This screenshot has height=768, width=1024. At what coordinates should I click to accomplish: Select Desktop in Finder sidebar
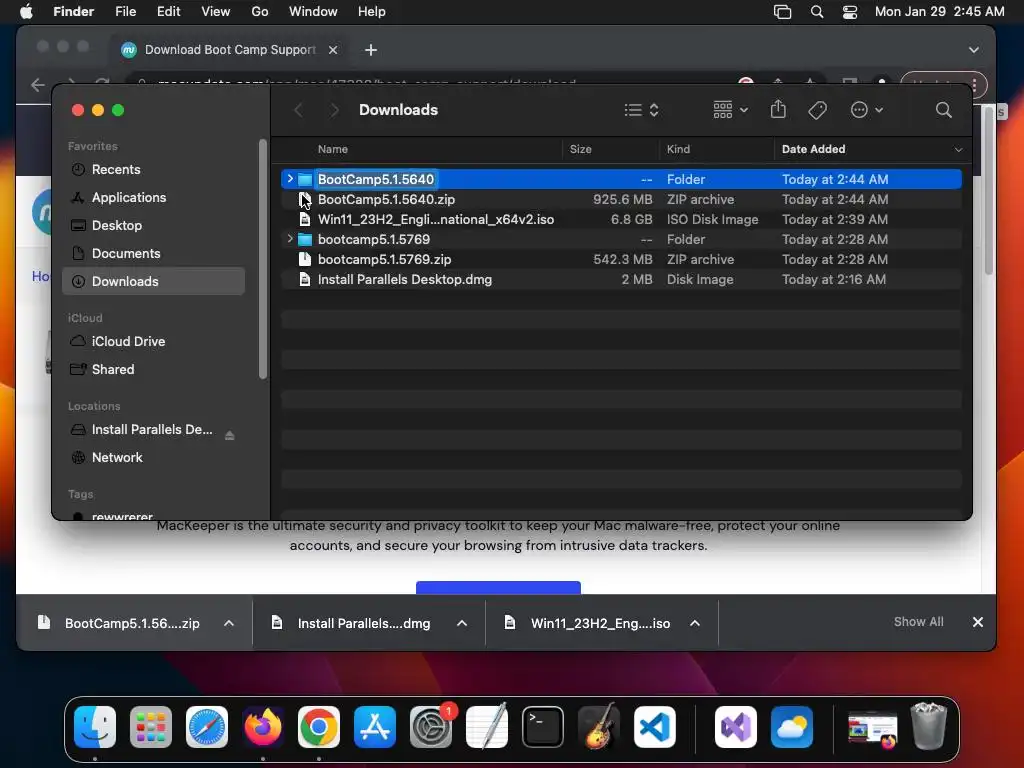[153, 225]
